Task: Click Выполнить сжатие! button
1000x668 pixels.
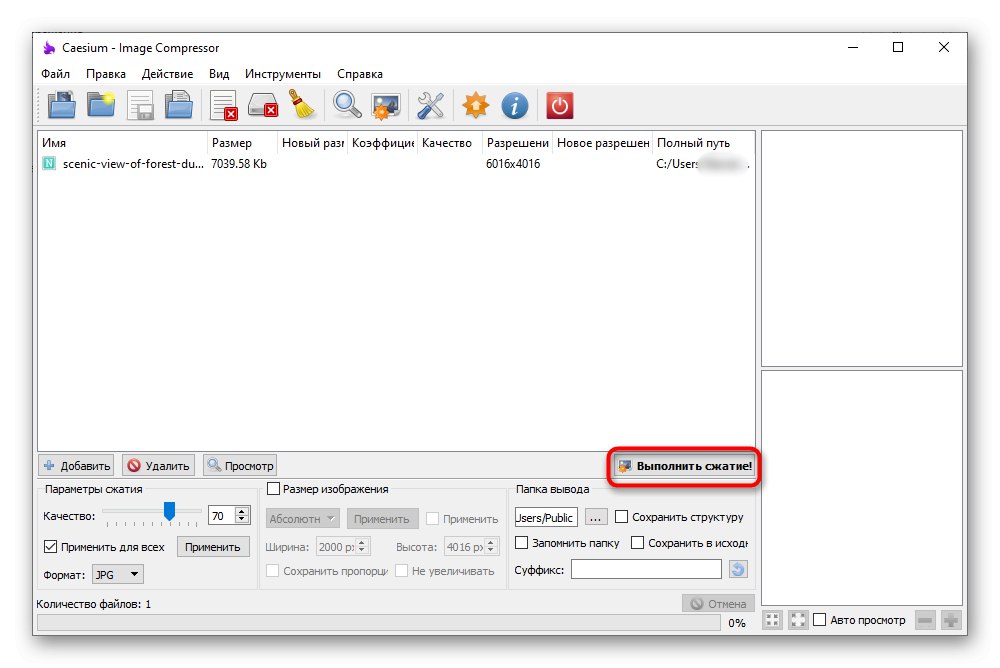Action: (684, 466)
